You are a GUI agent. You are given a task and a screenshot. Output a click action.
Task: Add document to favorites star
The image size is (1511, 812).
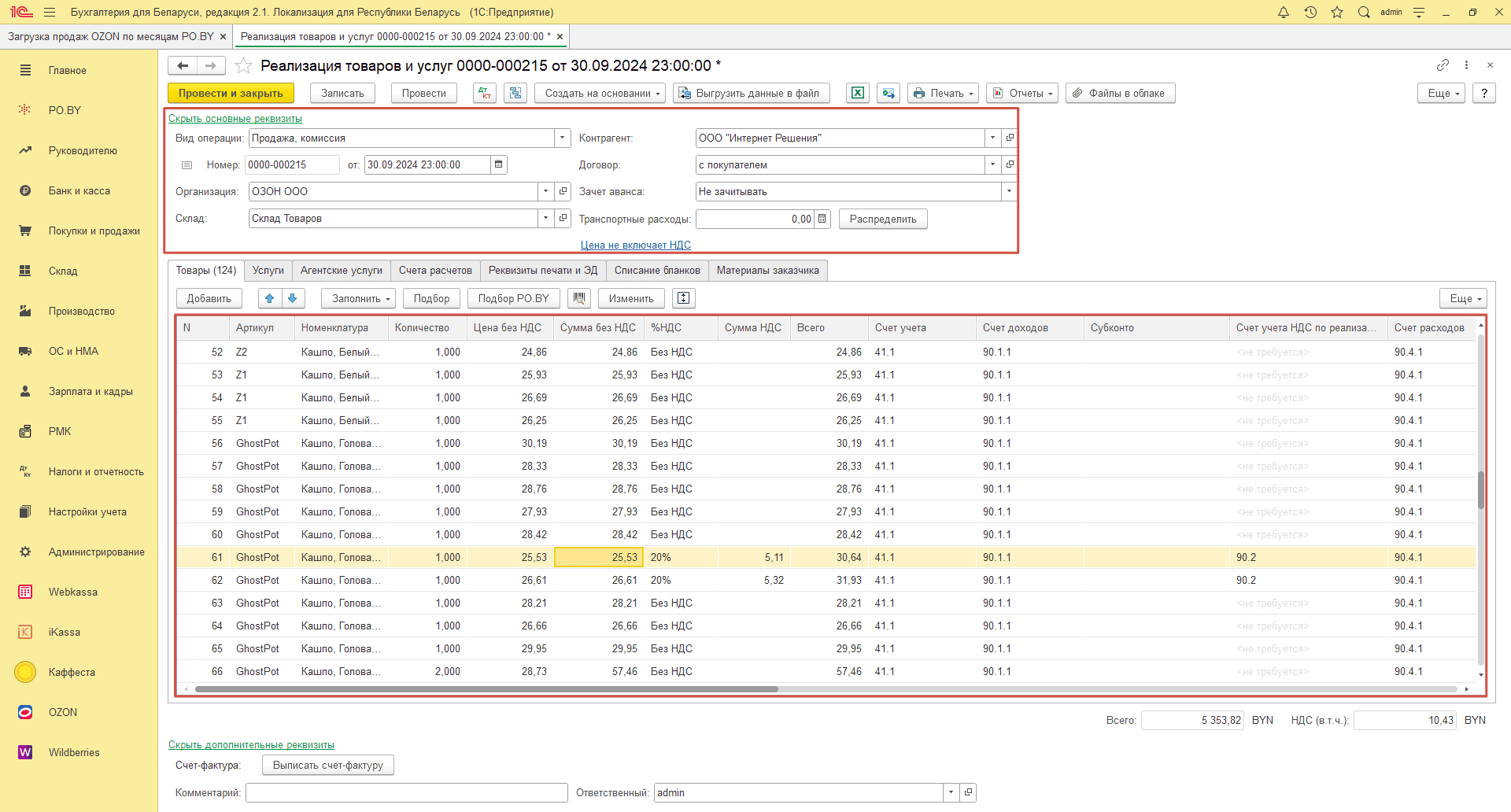point(244,65)
